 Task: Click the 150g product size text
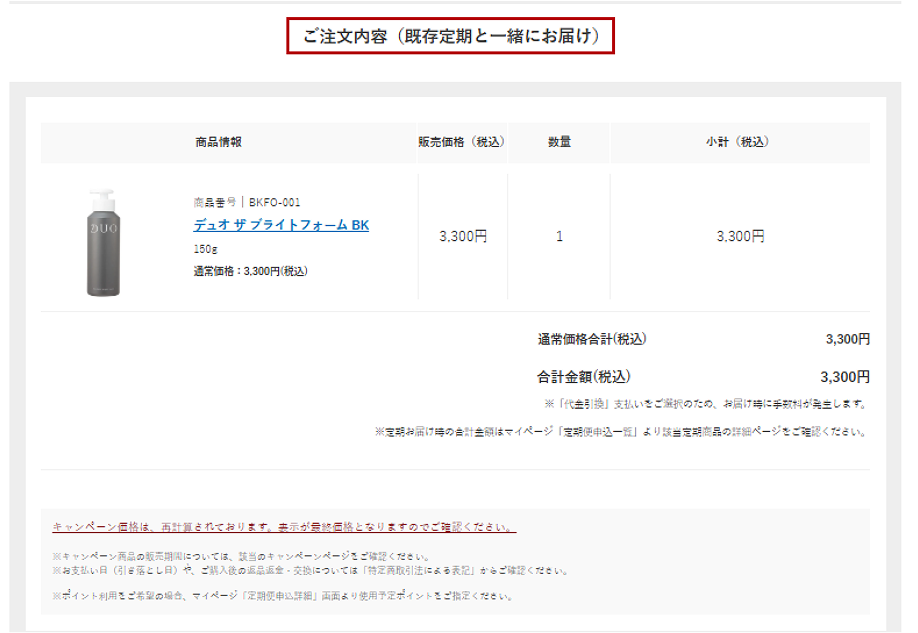[x=206, y=249]
